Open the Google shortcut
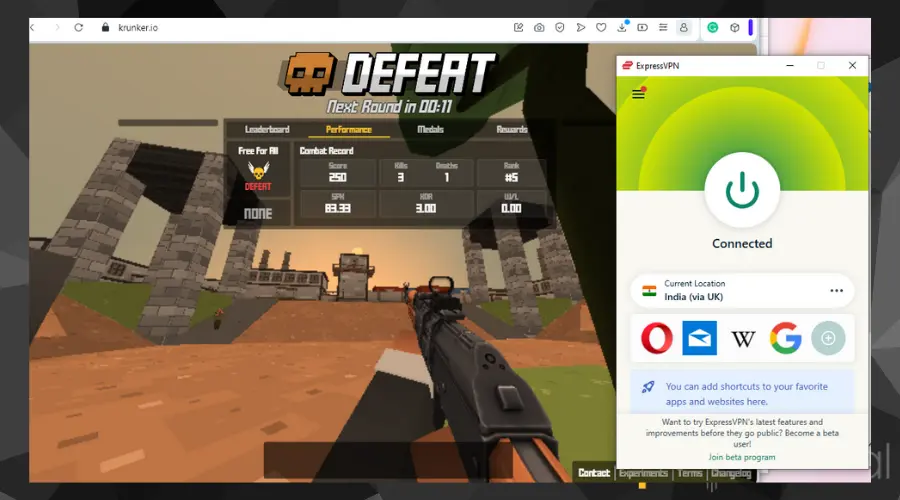 click(x=786, y=338)
